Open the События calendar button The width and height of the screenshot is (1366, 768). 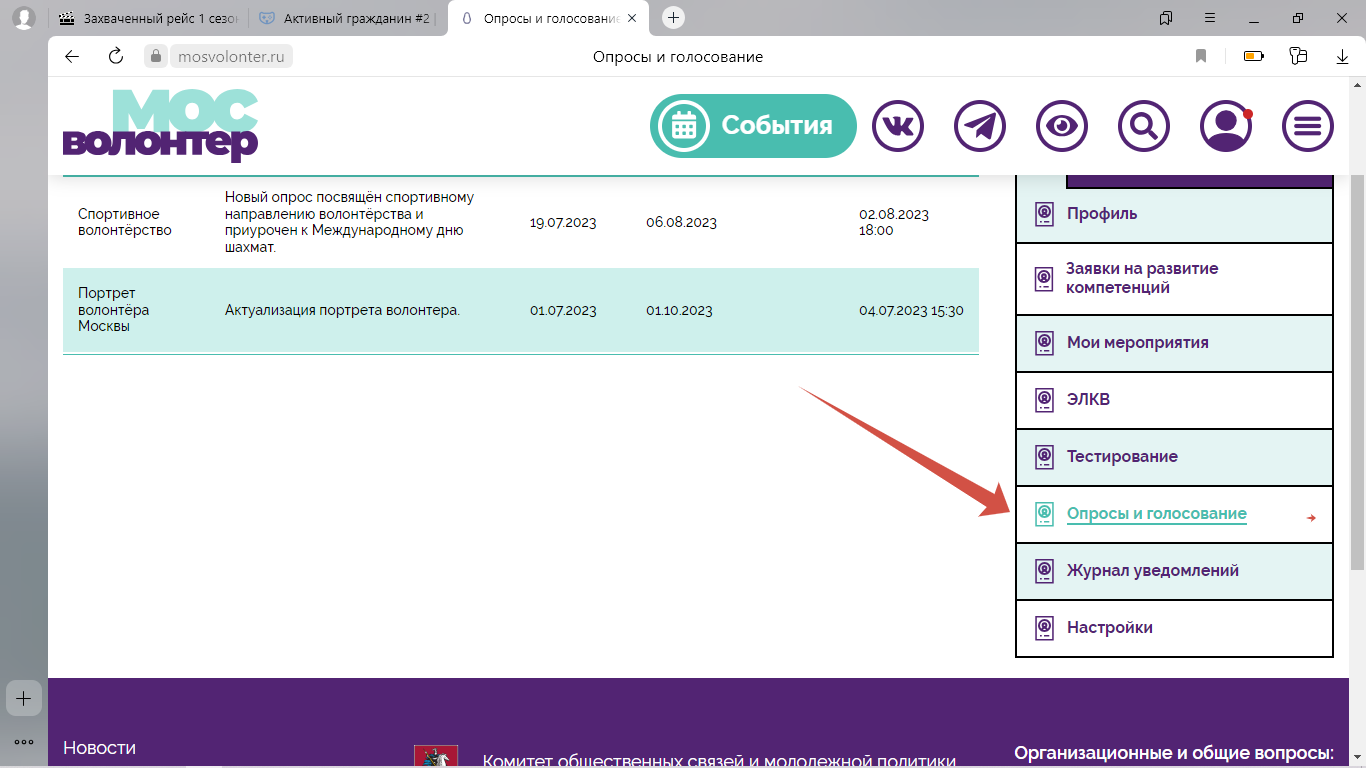point(753,126)
